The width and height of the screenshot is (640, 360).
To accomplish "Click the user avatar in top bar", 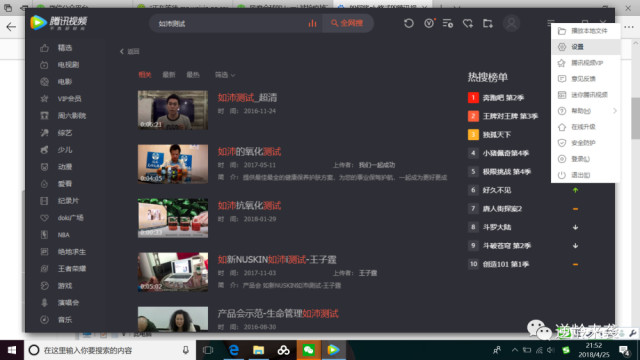I will click(511, 23).
